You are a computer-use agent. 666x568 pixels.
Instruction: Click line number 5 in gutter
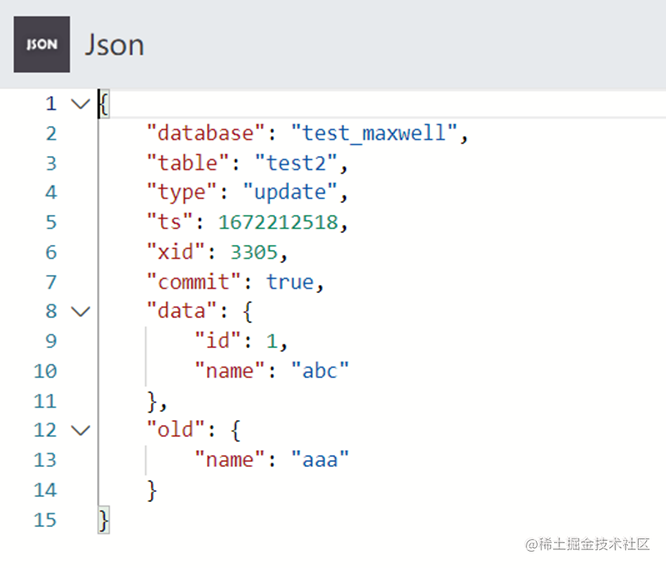tap(51, 222)
